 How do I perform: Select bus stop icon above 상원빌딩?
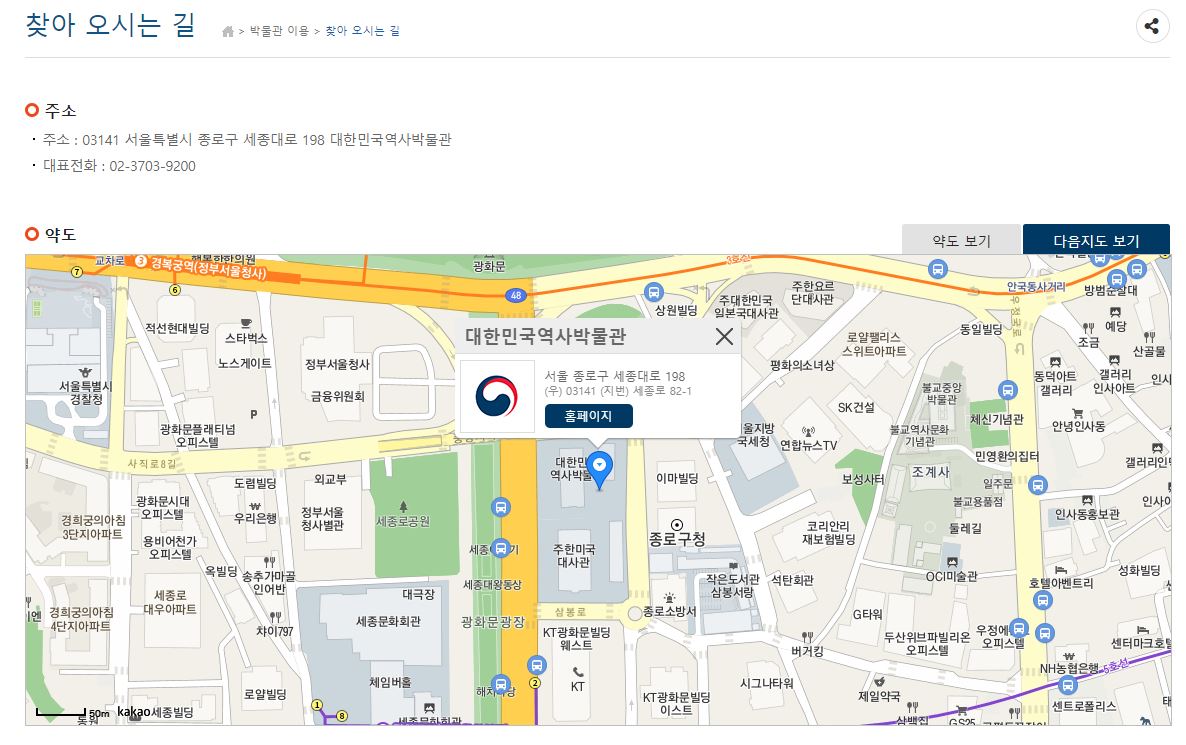[654, 292]
